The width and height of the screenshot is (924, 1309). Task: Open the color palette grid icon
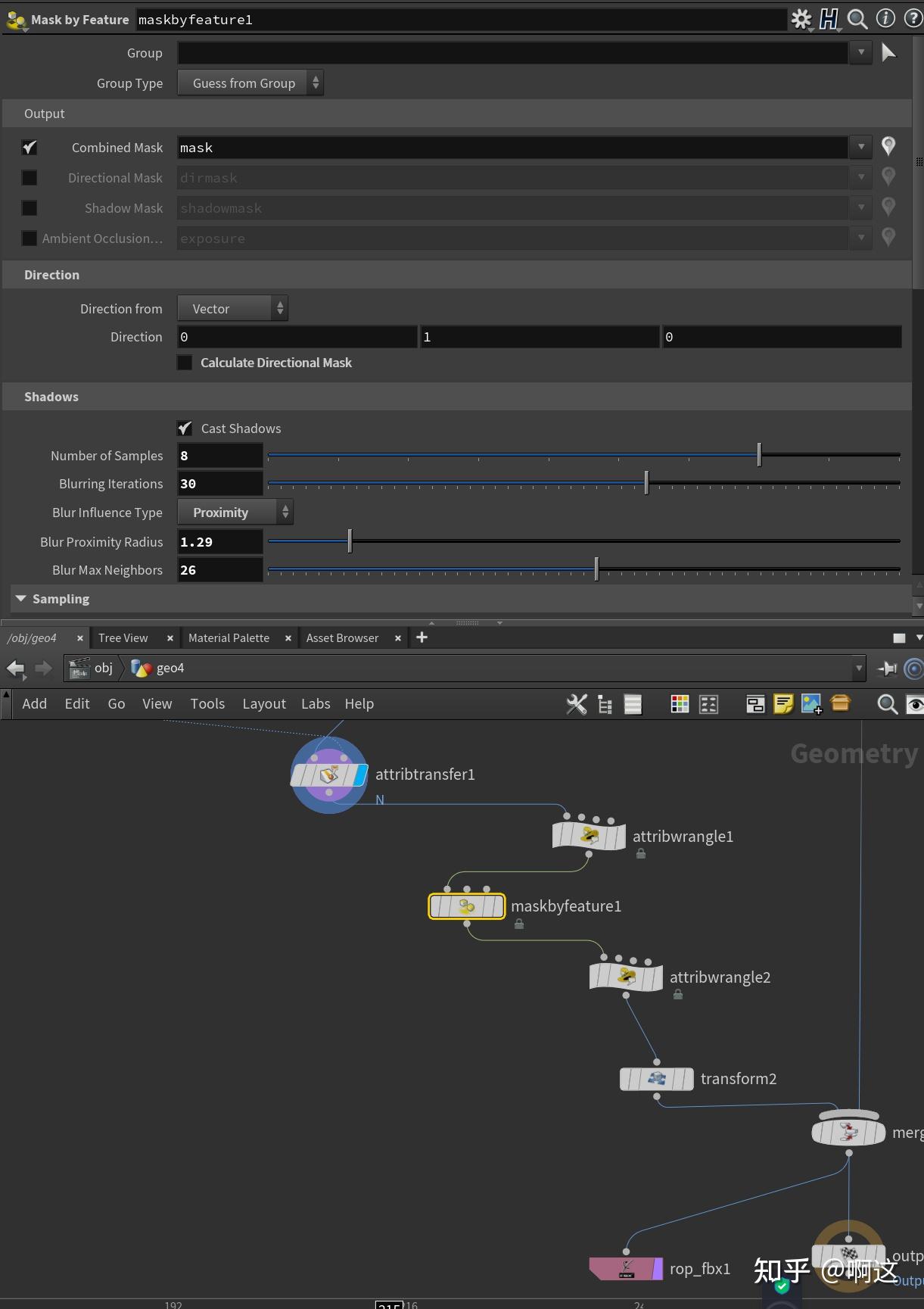[x=680, y=704]
